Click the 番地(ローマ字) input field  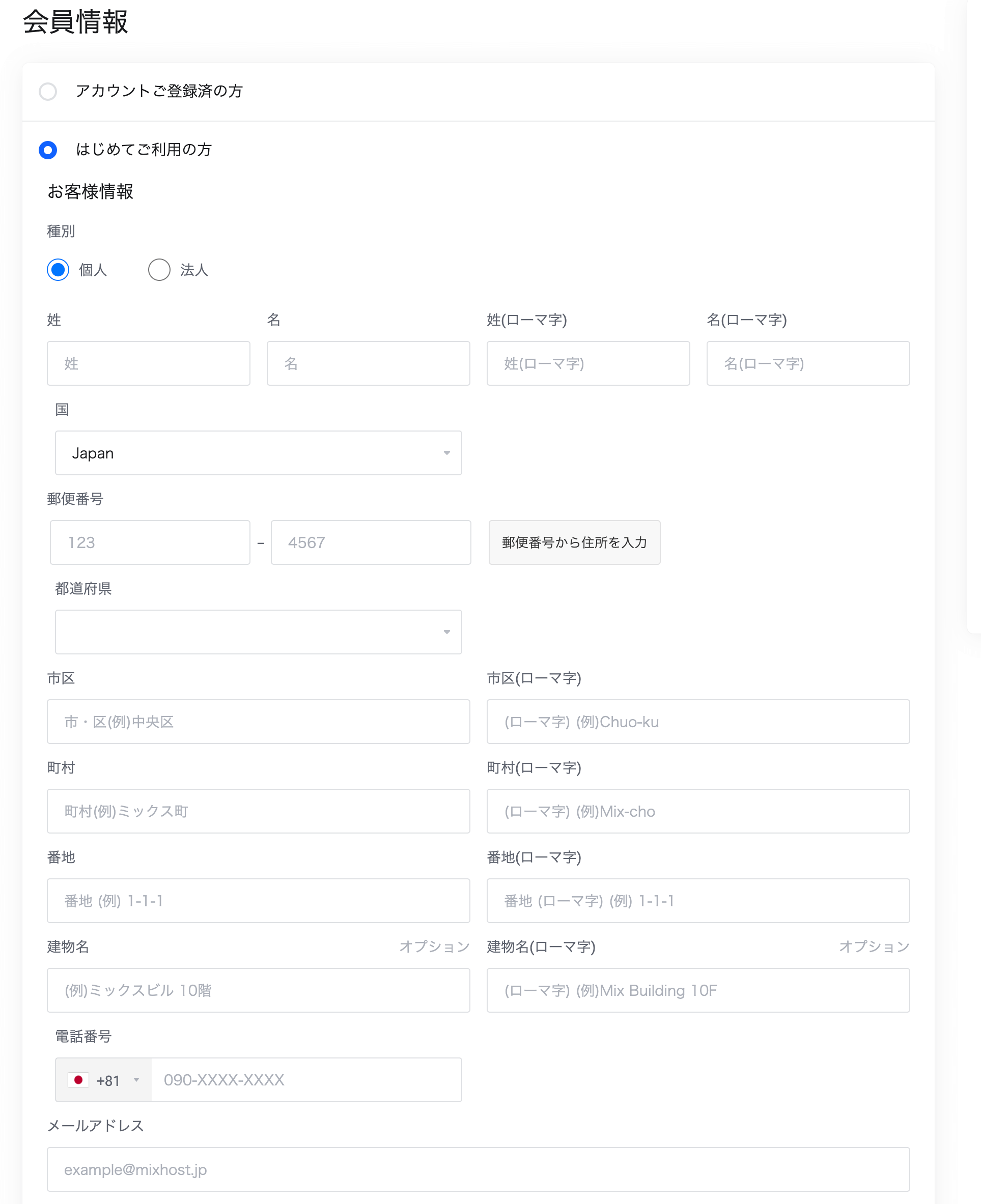[x=698, y=901]
